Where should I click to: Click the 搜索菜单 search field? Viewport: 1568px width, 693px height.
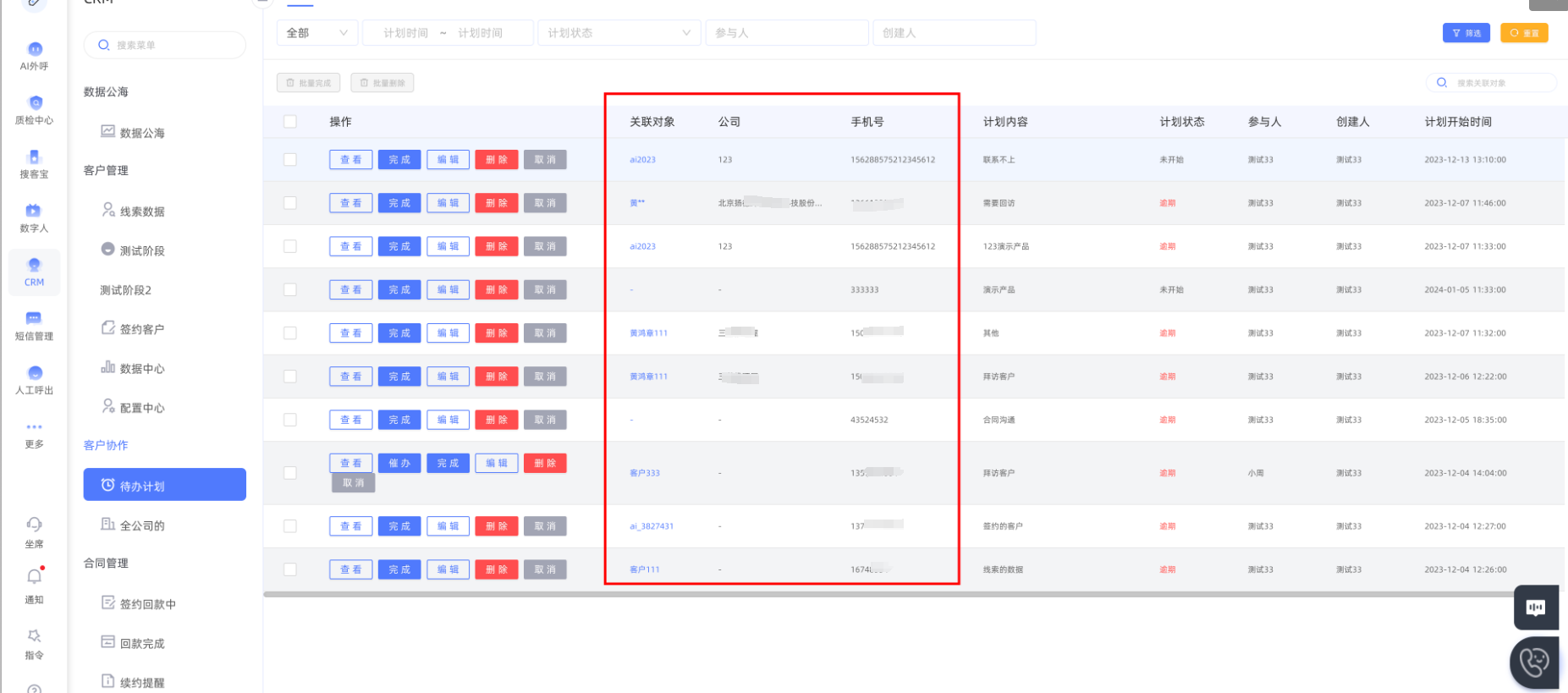pos(165,45)
